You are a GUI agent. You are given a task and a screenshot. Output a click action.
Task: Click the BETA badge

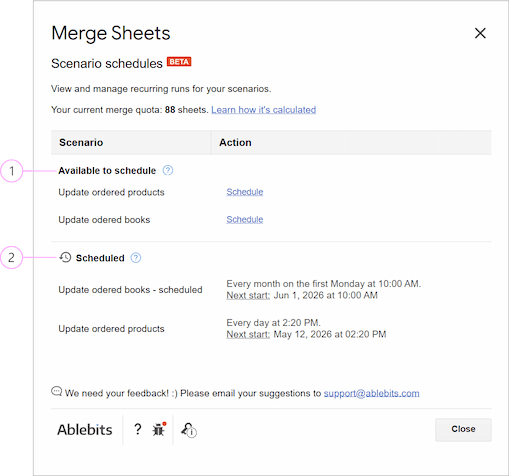[179, 62]
